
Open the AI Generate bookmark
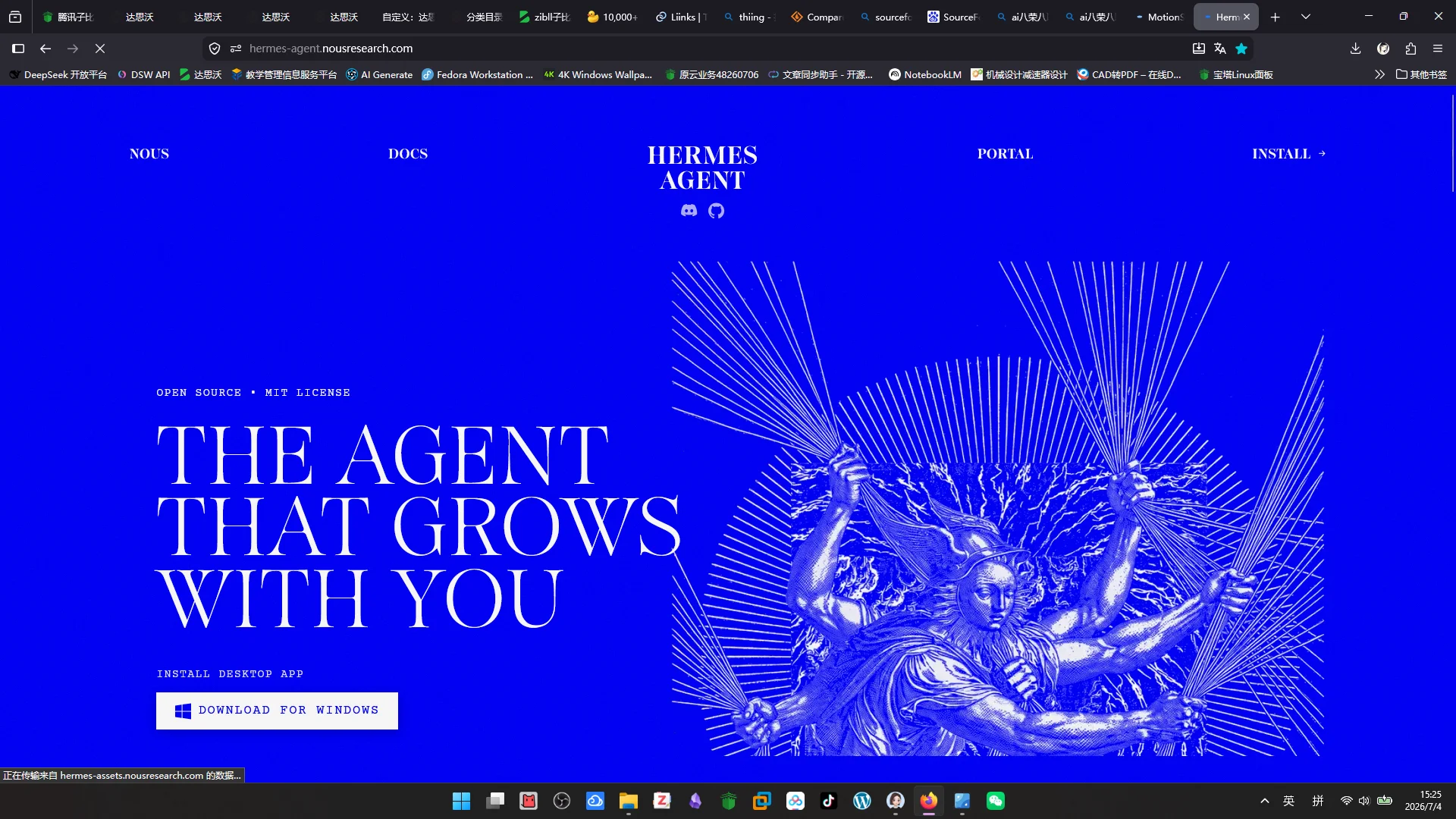tap(379, 74)
